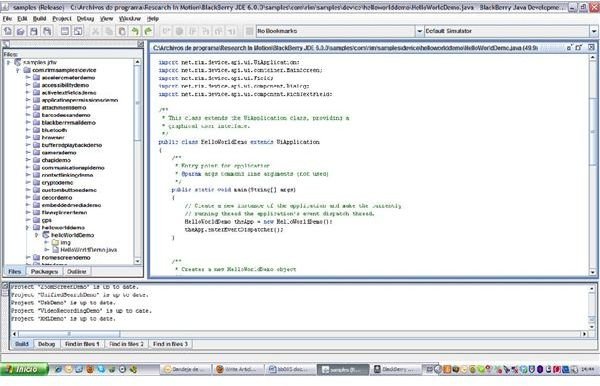Select the Build output tab

22,344
